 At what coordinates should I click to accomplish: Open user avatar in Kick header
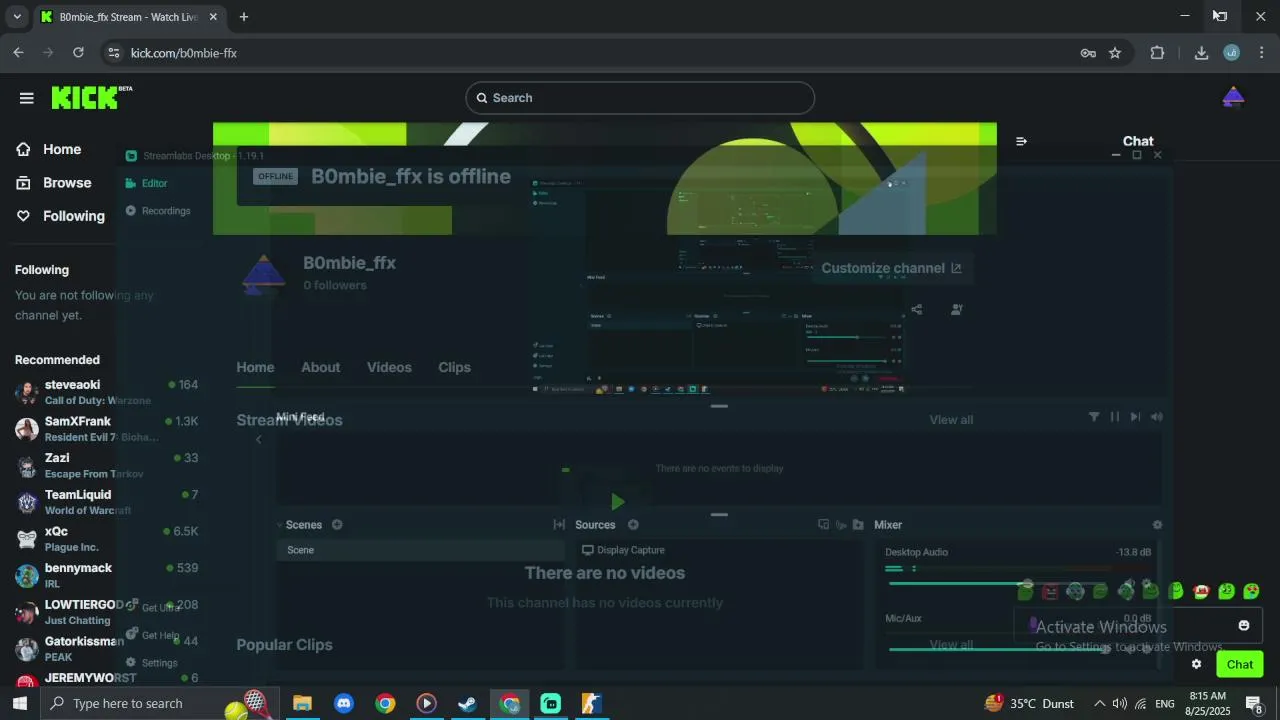pyautogui.click(x=1233, y=97)
